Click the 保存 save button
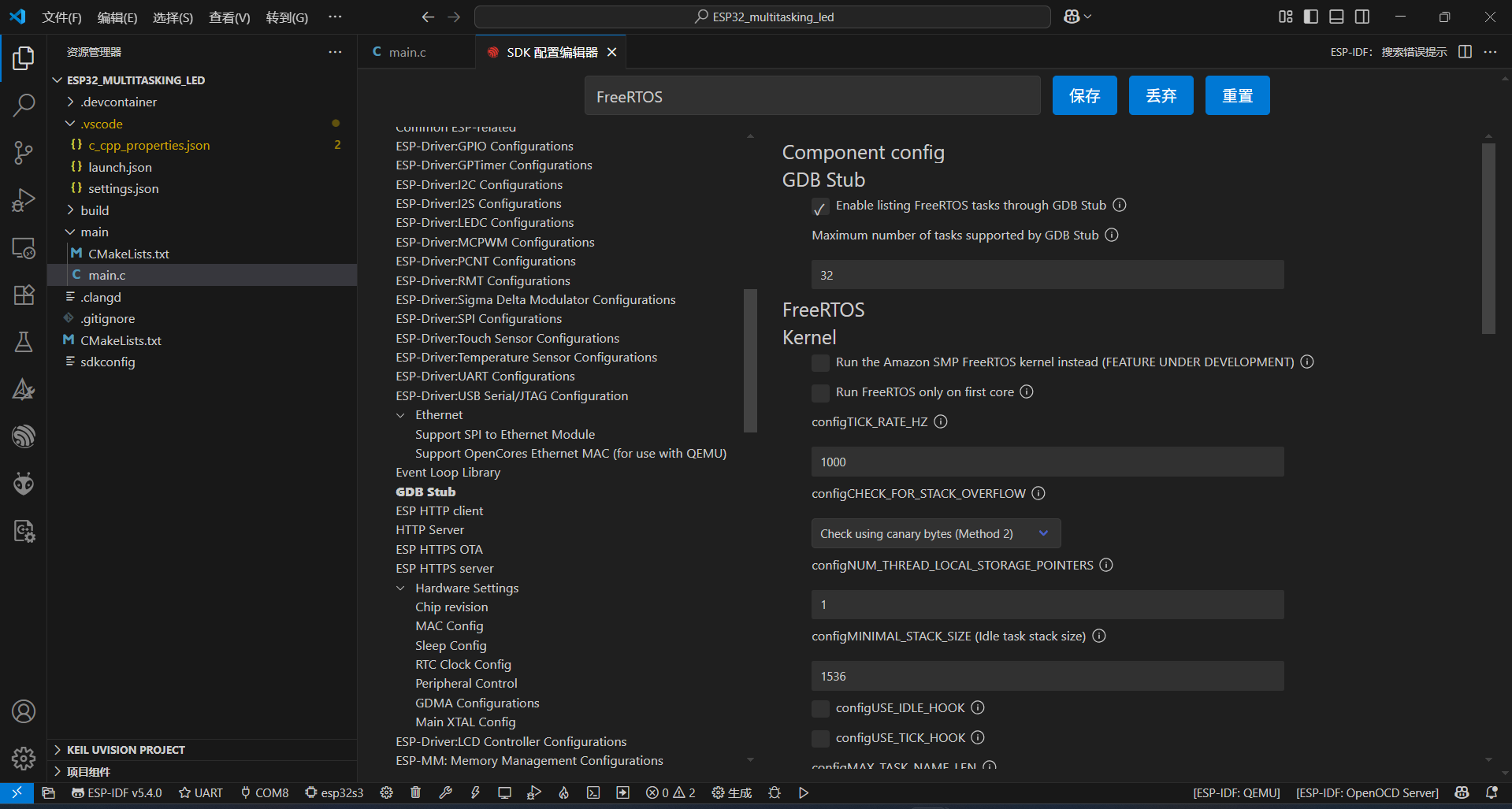 coord(1084,95)
